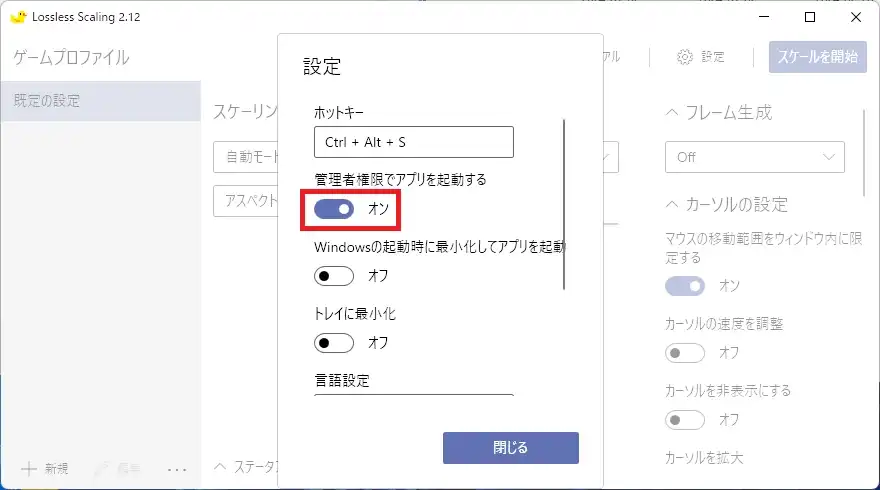Collapse the フレーム生成 section
The height and width of the screenshot is (490, 880).
(672, 112)
